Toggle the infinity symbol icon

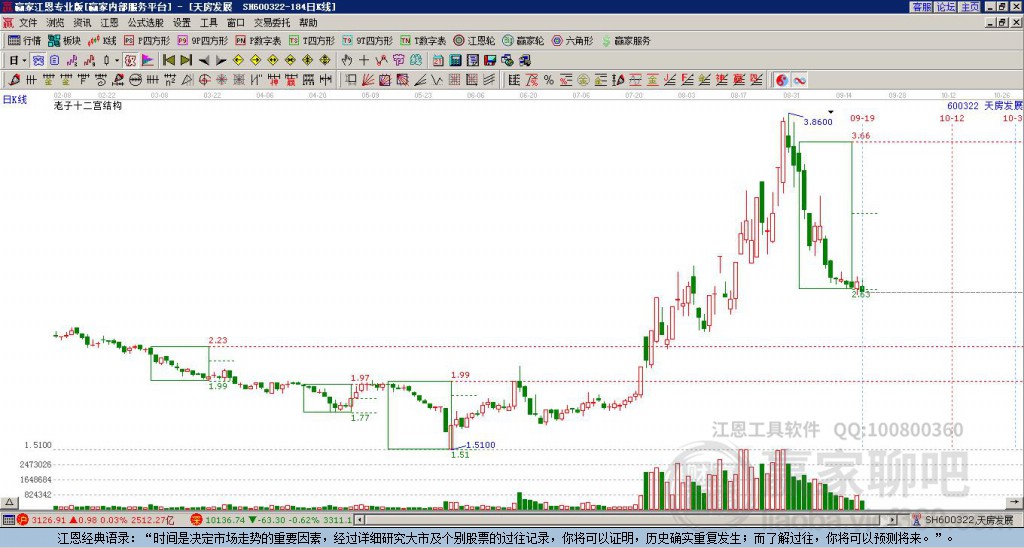(799, 80)
